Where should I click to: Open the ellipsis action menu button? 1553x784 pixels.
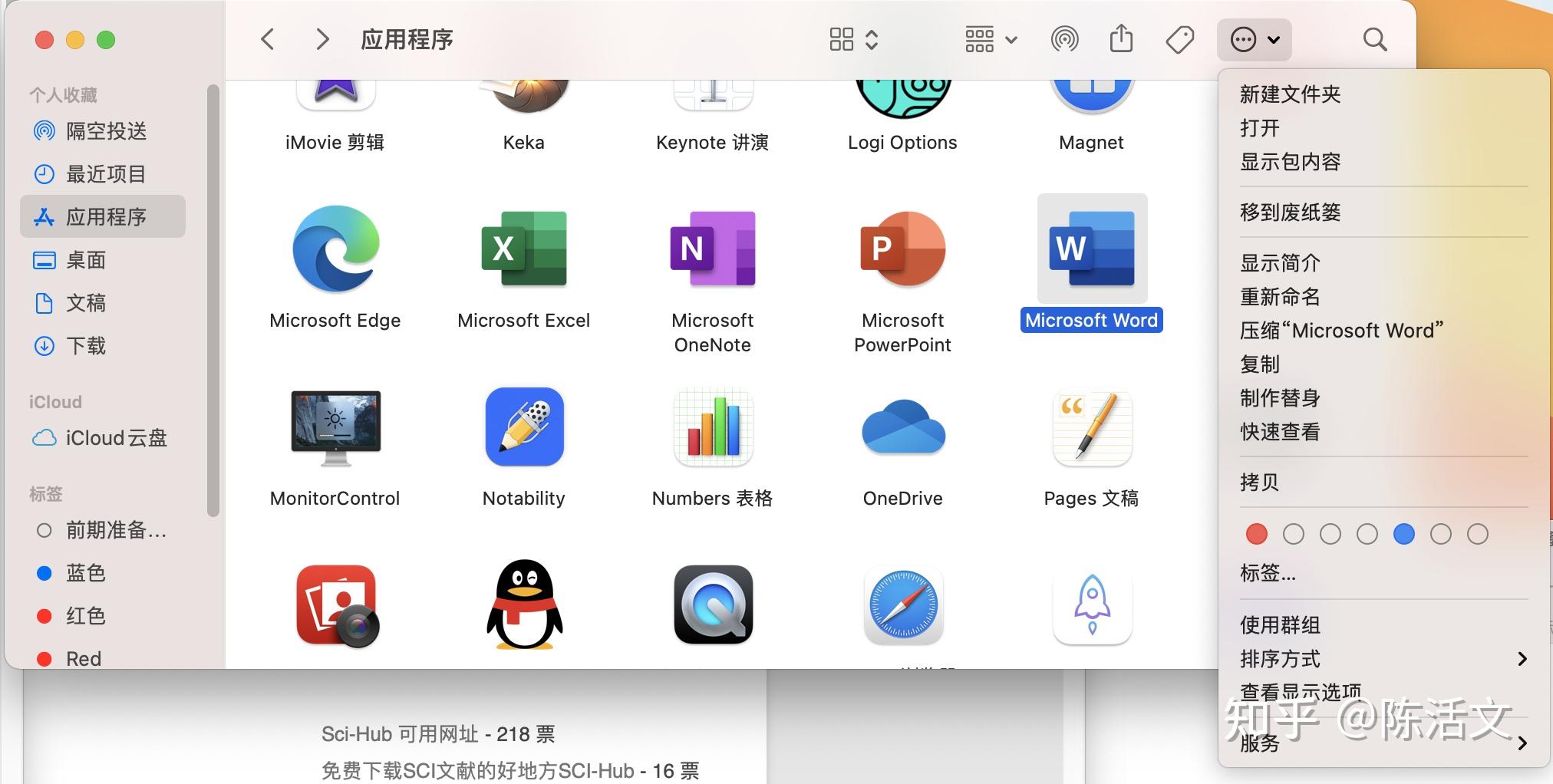[1255, 39]
